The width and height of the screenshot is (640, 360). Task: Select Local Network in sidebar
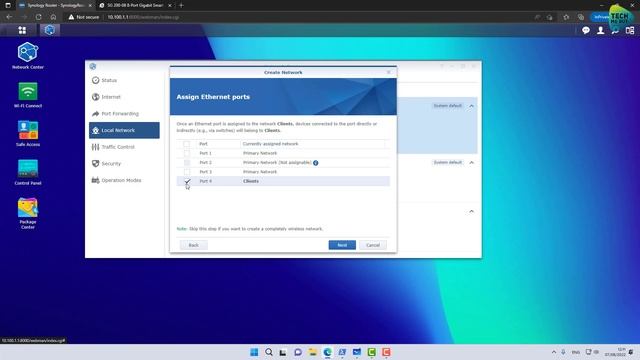click(x=124, y=130)
